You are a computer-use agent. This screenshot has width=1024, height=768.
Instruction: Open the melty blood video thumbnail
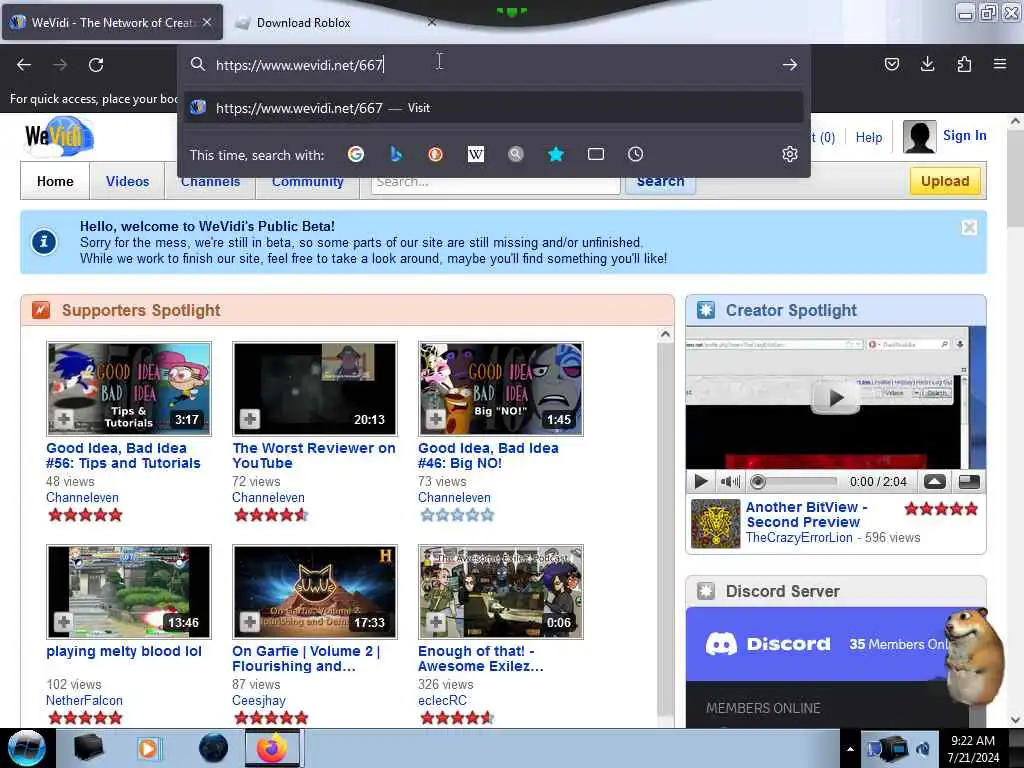tap(129, 592)
